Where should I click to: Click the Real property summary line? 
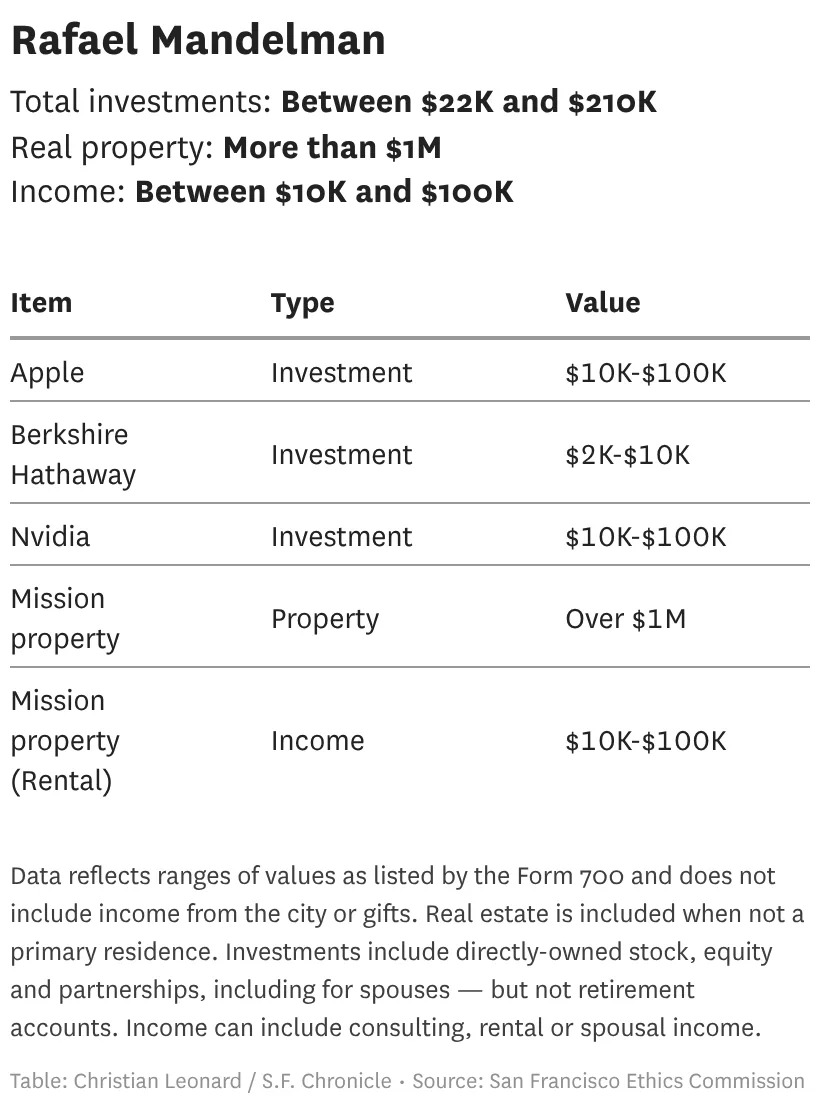coord(225,148)
